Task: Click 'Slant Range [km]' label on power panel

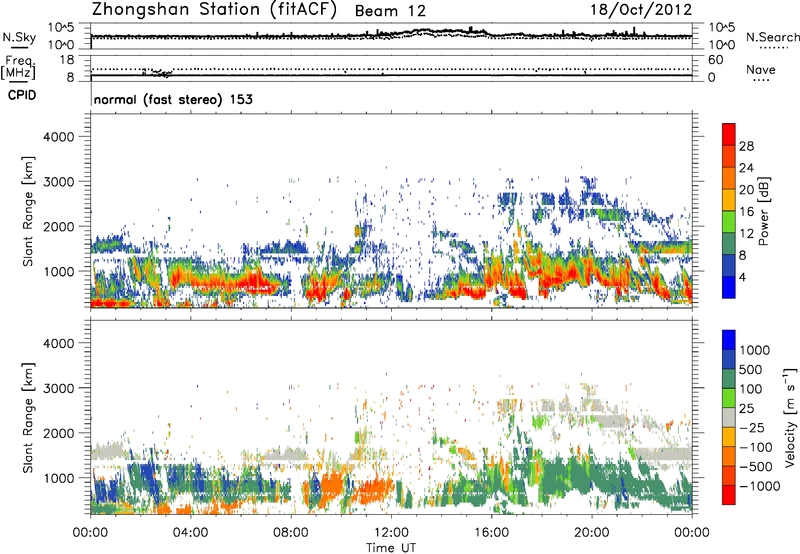Action: tap(28, 211)
